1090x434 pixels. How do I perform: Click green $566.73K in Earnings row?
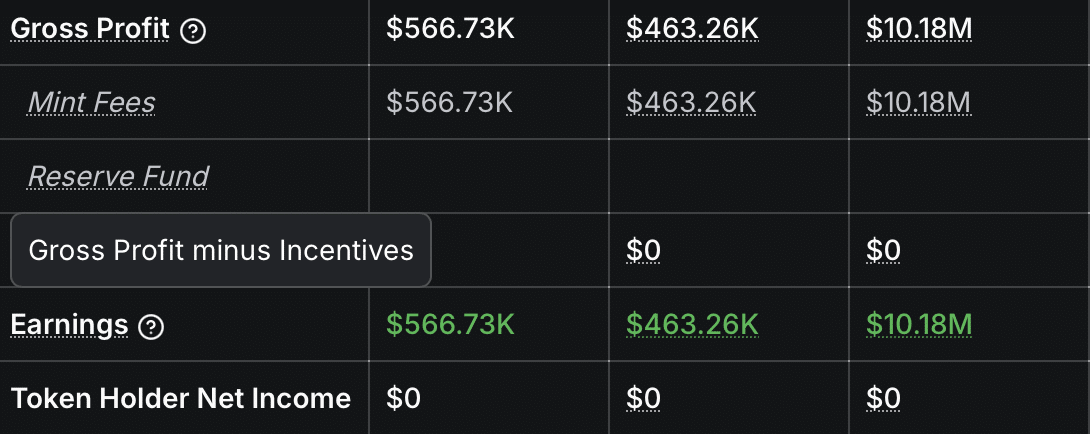pyautogui.click(x=450, y=325)
